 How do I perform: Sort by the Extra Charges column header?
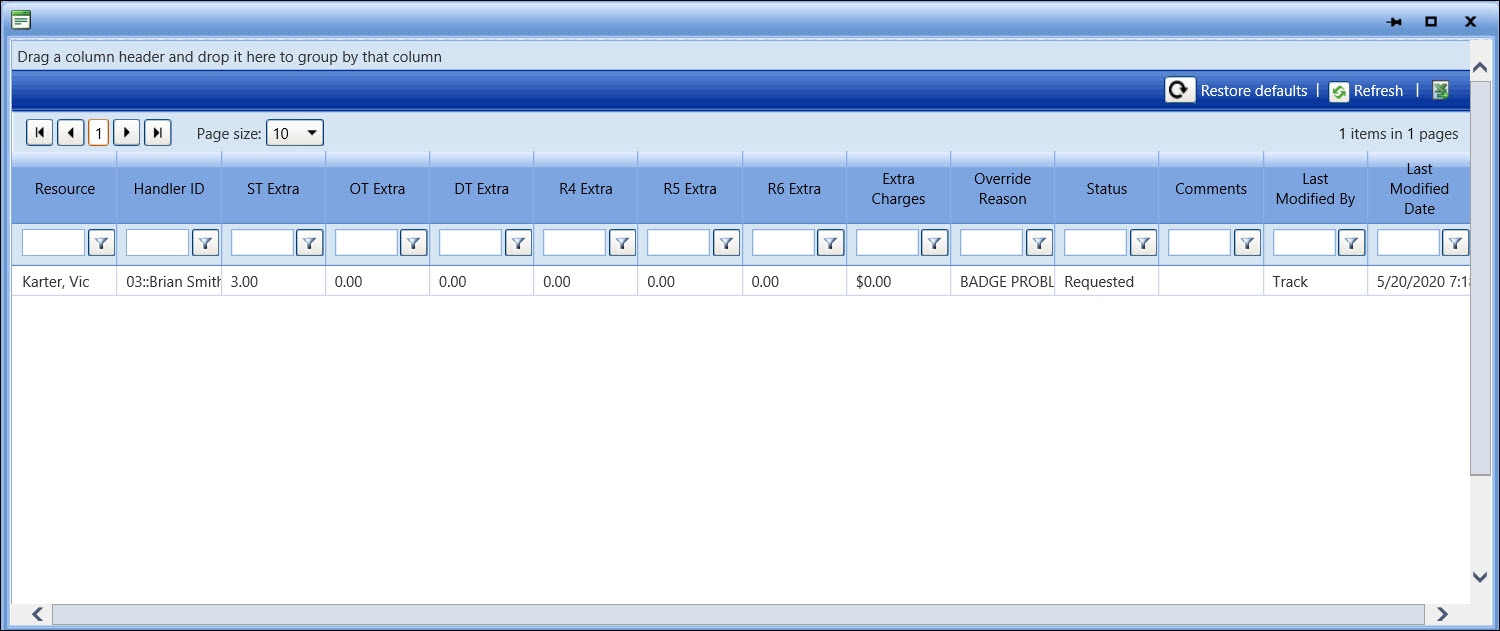(x=898, y=189)
